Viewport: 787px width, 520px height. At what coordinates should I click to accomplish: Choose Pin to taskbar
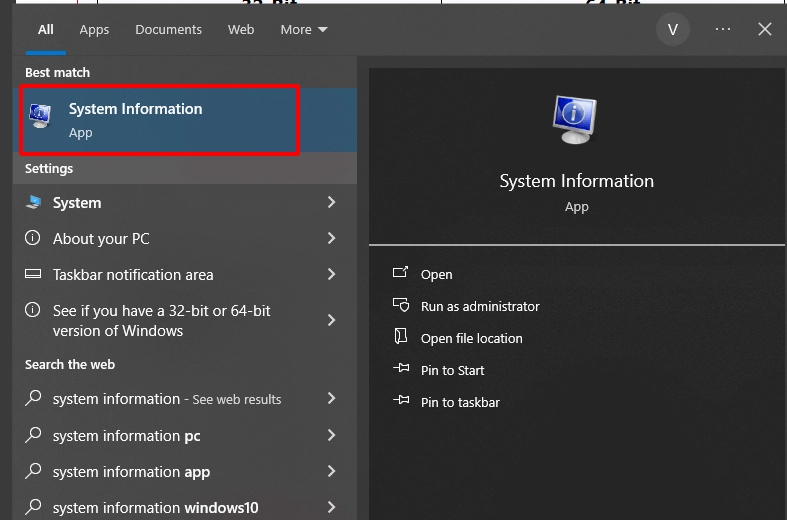point(460,403)
